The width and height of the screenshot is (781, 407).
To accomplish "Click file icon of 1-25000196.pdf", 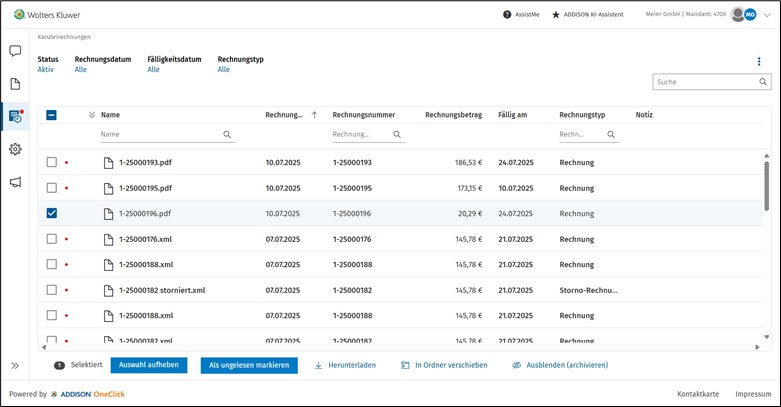I will (108, 214).
